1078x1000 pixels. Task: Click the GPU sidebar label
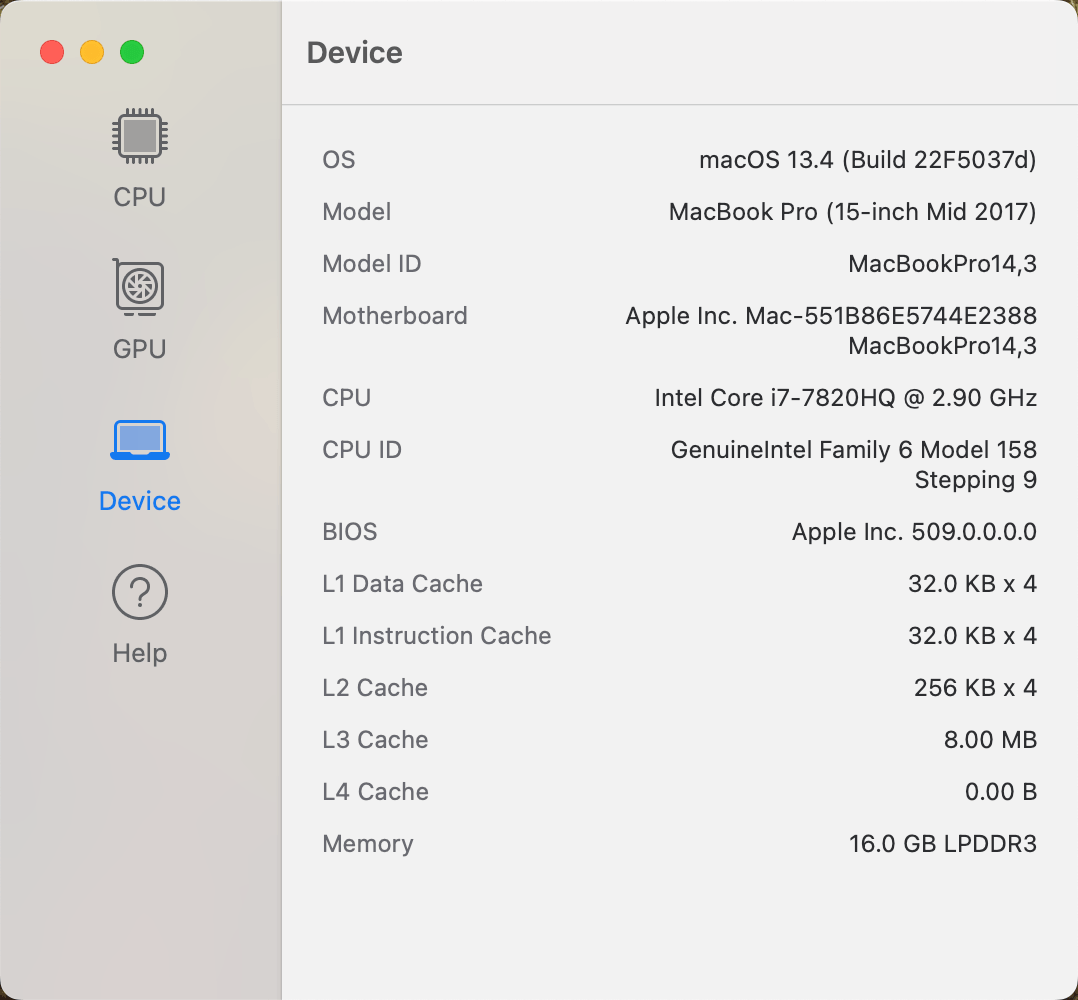[x=140, y=349]
